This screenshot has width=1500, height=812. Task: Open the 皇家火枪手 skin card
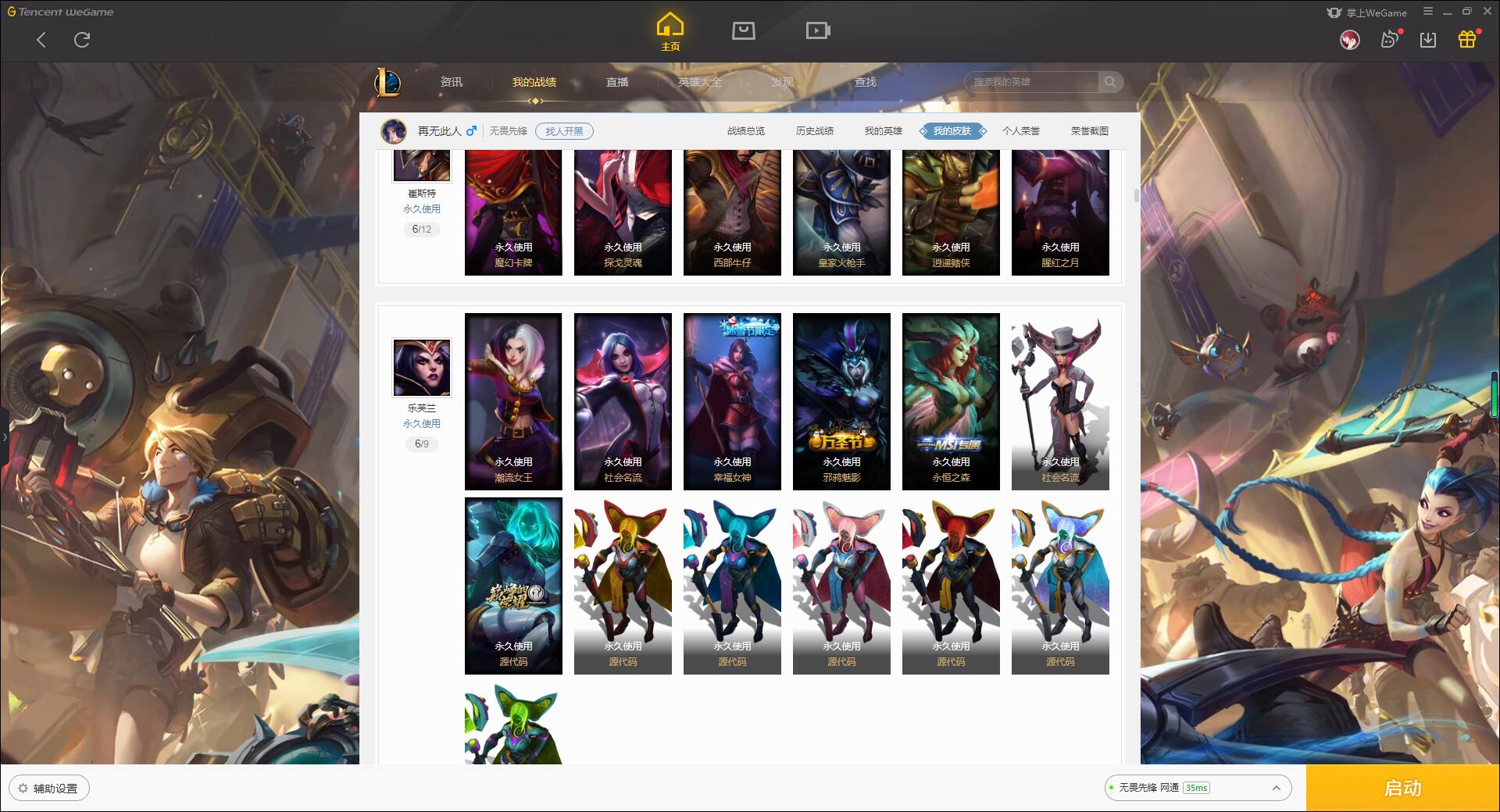coord(841,212)
